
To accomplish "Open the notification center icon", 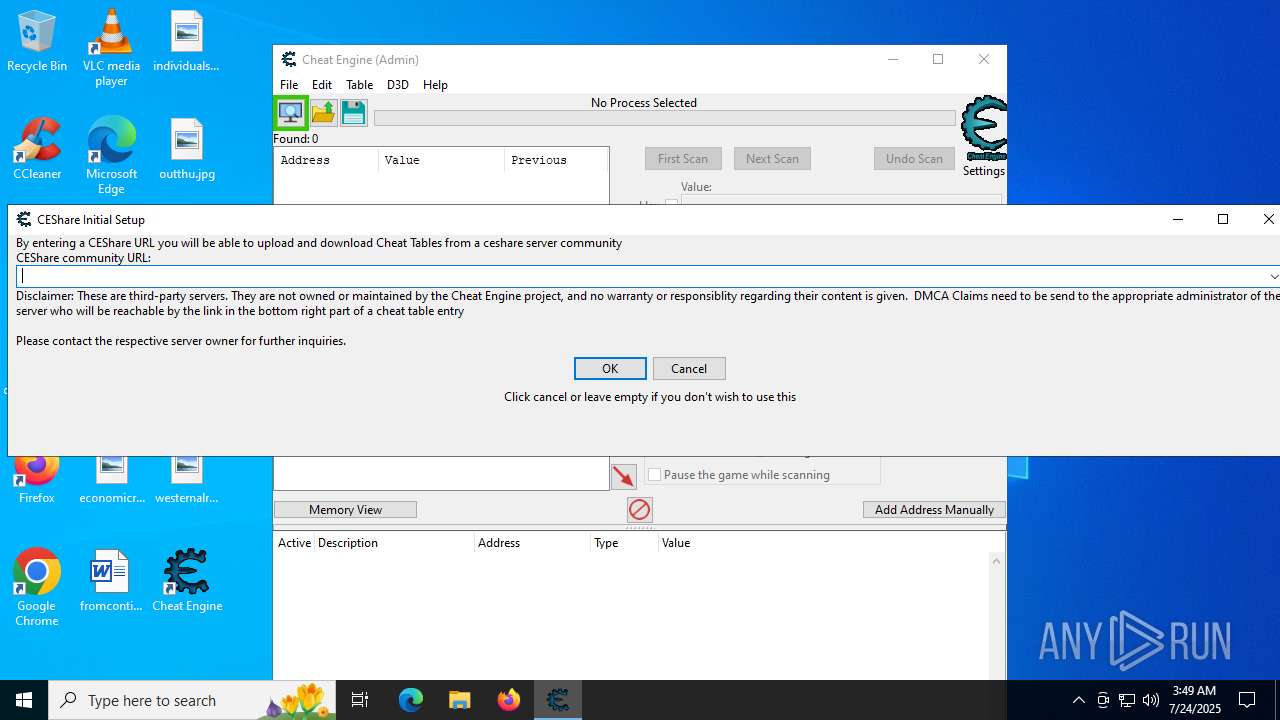I will (1247, 700).
